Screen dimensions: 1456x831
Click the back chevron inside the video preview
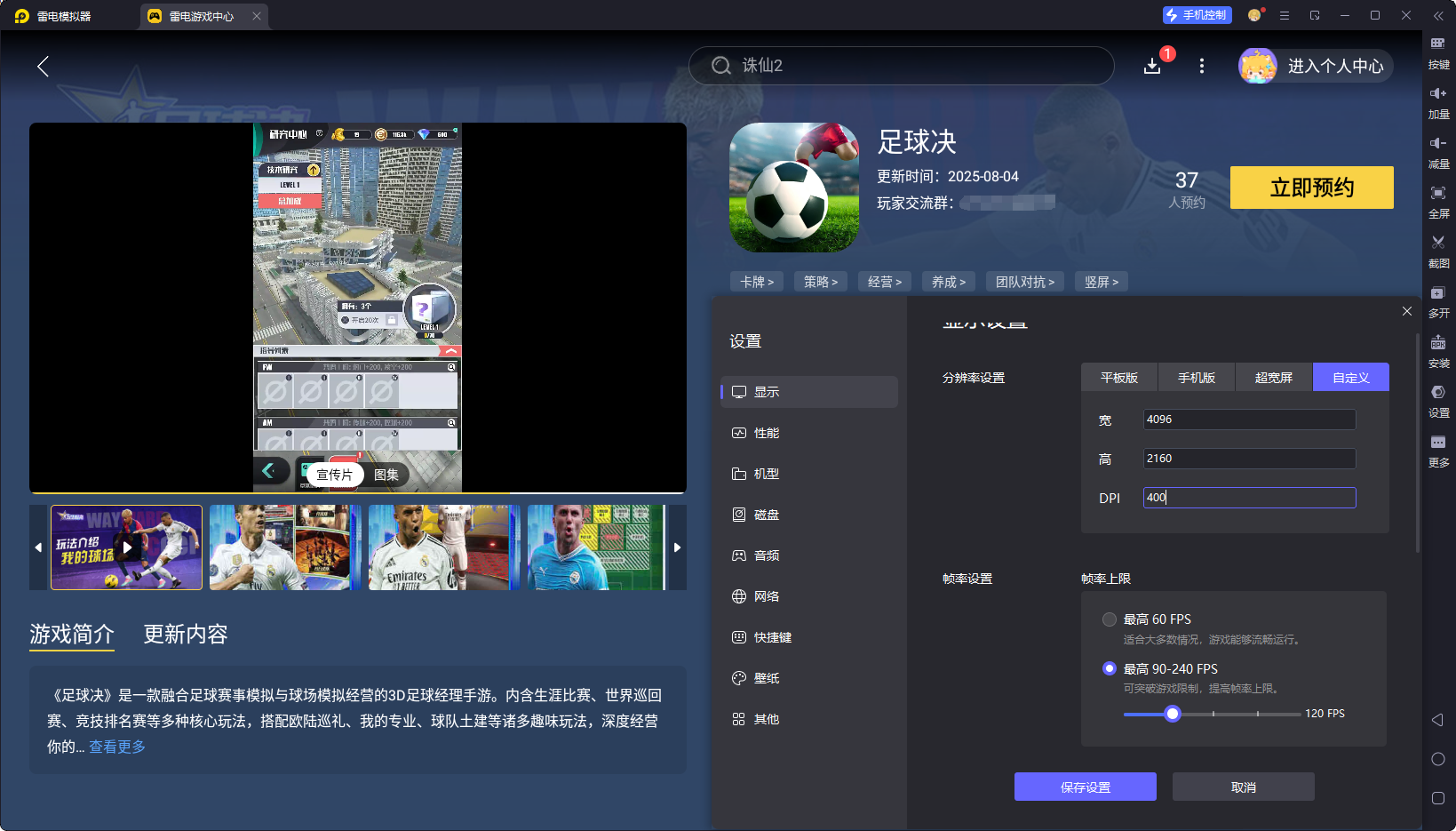pyautogui.click(x=269, y=471)
